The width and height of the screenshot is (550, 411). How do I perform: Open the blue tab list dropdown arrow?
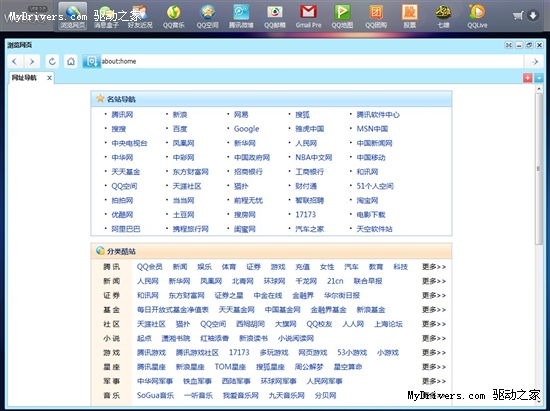[x=539, y=78]
